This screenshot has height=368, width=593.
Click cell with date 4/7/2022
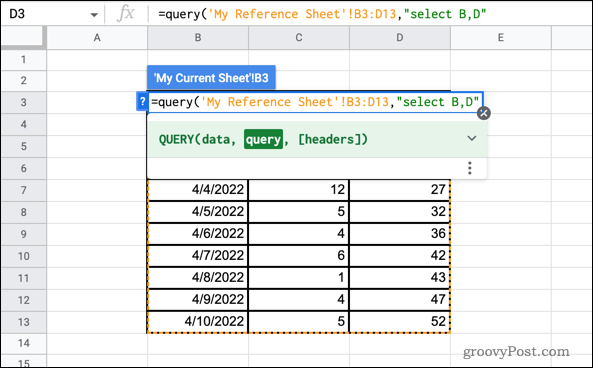[198, 255]
